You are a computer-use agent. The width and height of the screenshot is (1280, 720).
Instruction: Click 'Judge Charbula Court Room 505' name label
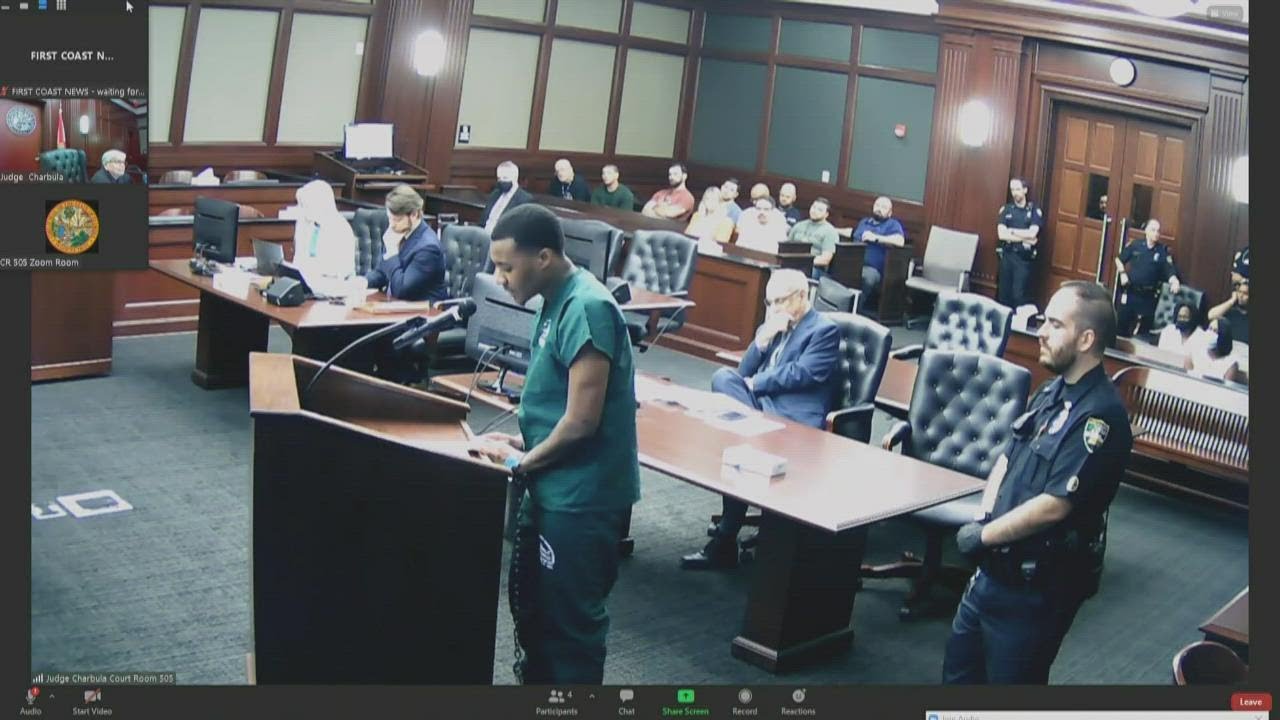coord(104,678)
